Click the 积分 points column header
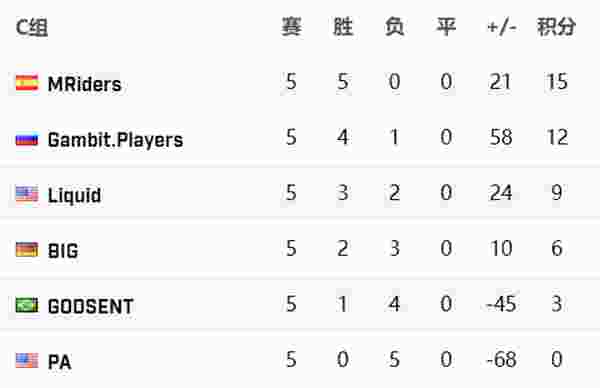The width and height of the screenshot is (600, 388). 556,27
